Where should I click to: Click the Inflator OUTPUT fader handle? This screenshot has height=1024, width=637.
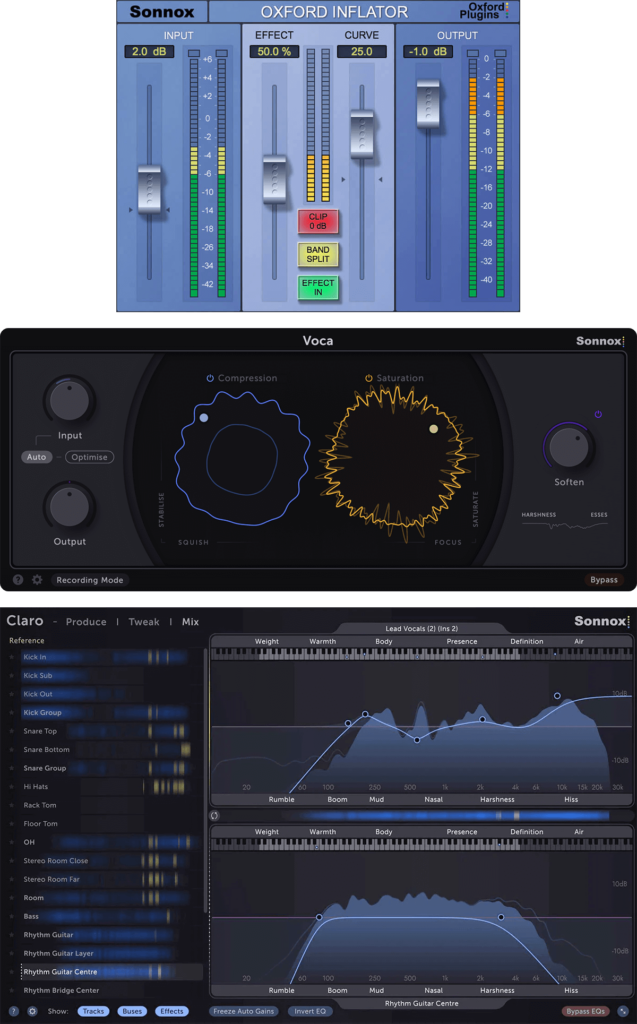pyautogui.click(x=429, y=104)
